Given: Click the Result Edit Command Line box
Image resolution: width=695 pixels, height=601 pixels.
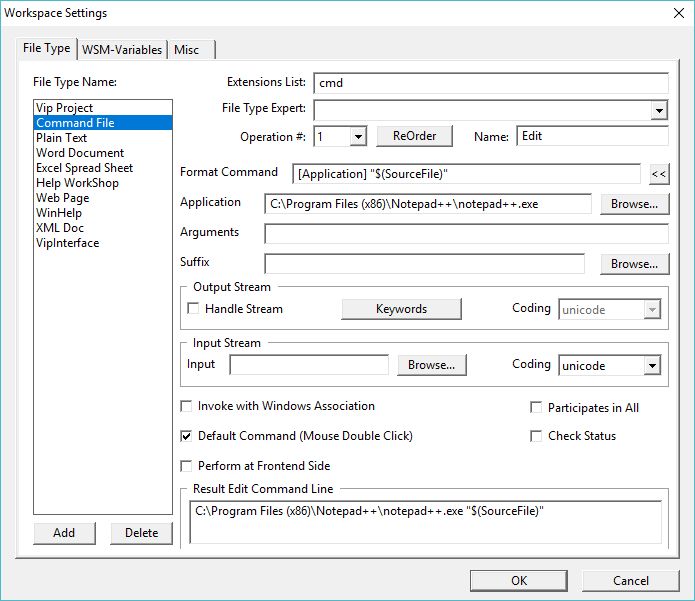Looking at the screenshot, I should pyautogui.click(x=426, y=522).
